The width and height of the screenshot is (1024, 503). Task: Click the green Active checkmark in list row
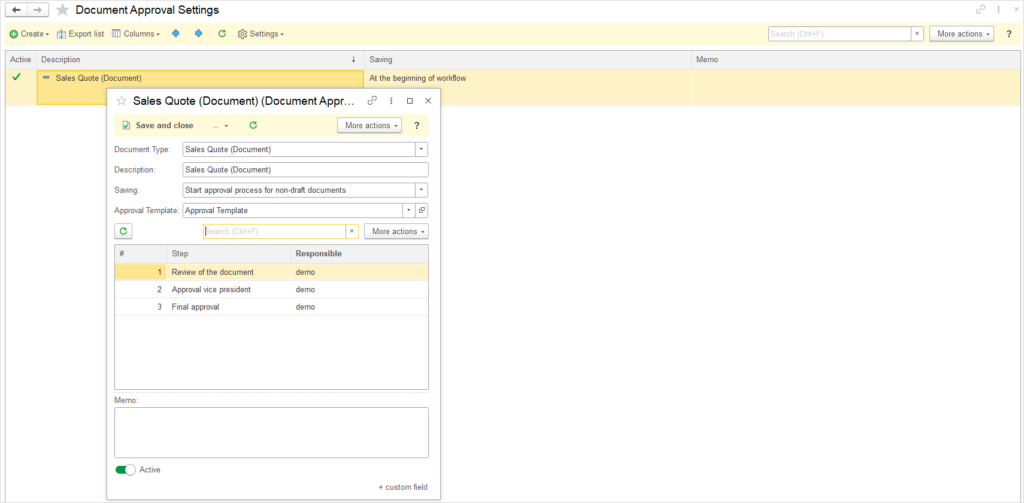(x=16, y=77)
